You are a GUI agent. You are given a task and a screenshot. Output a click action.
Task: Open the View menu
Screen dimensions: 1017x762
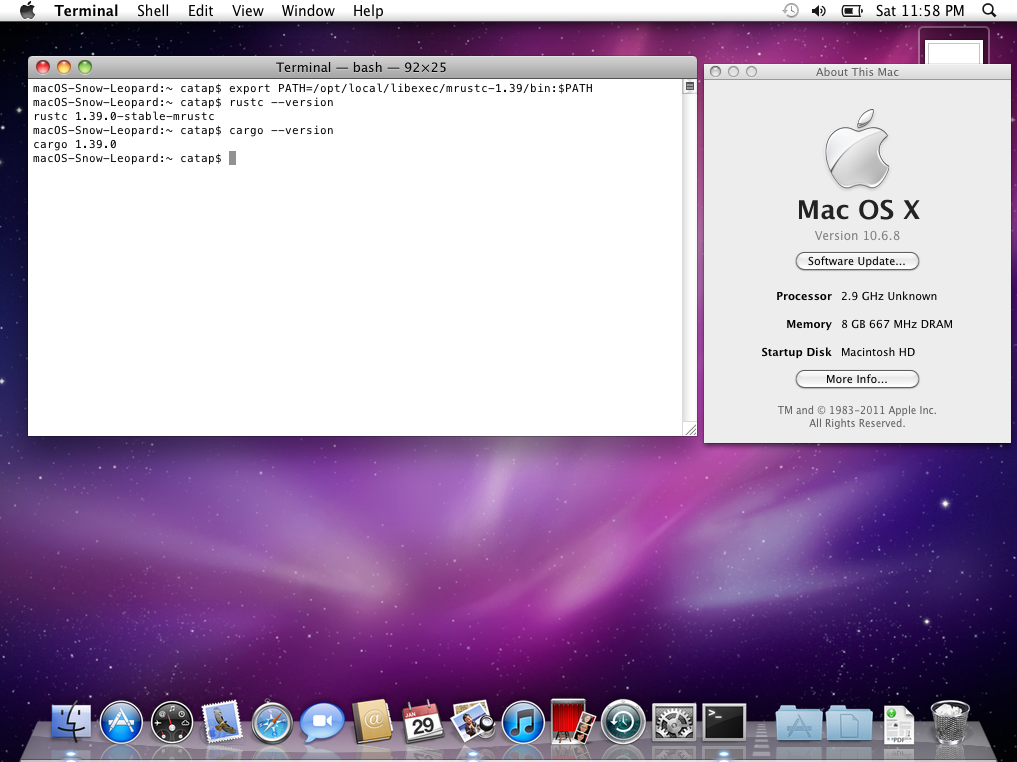(248, 10)
